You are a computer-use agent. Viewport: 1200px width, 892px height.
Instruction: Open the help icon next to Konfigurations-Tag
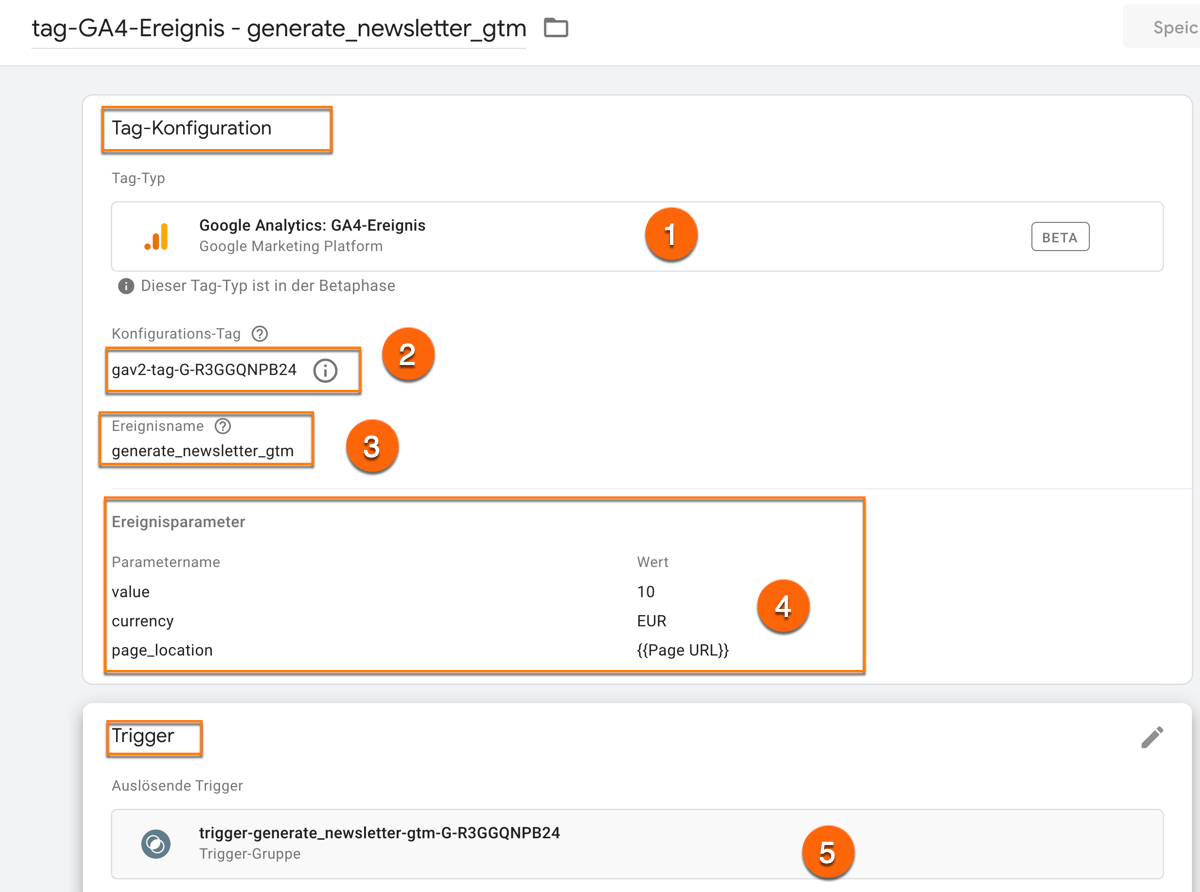click(x=258, y=333)
